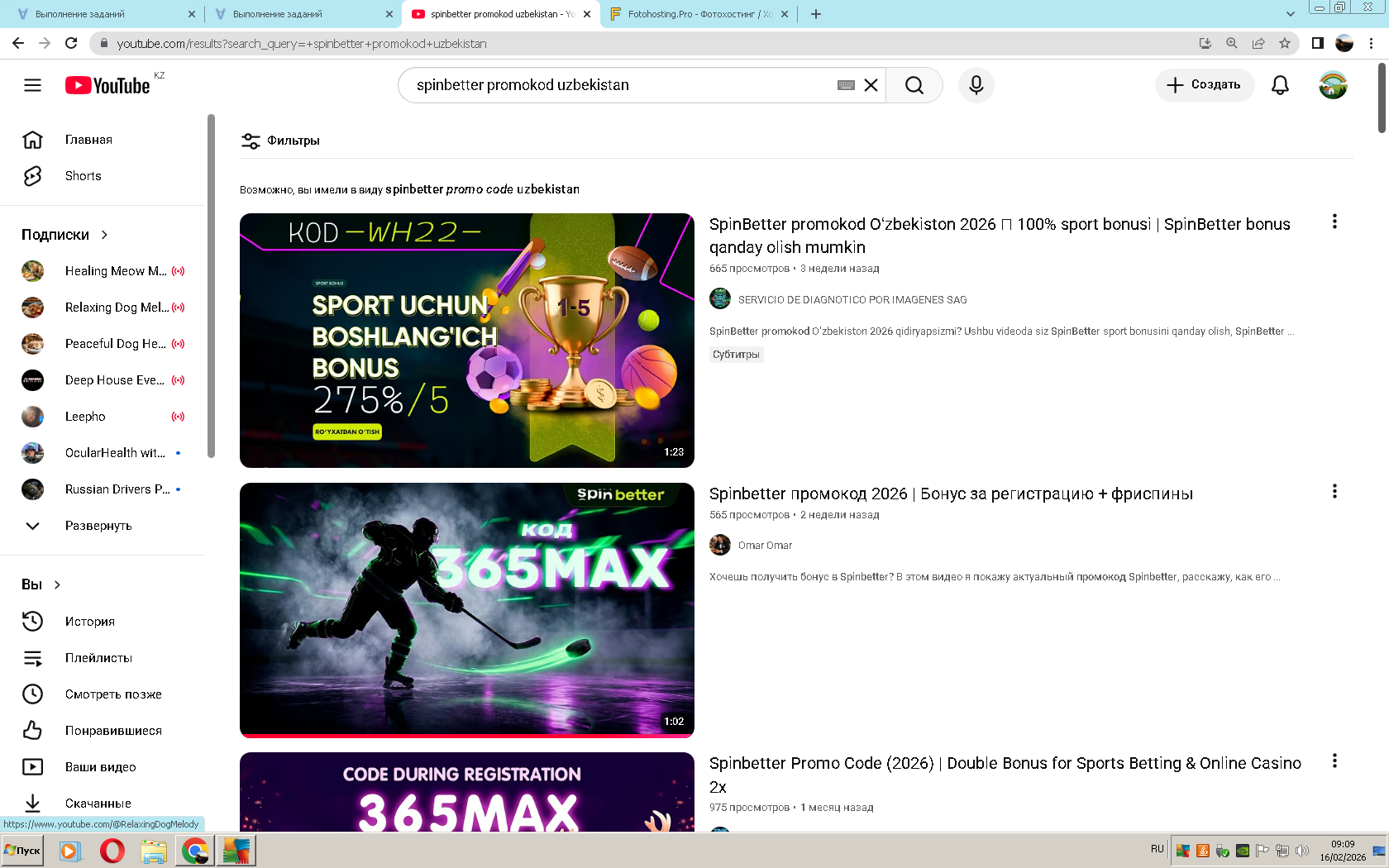Open browser zoom magnifier in address bar
Image resolution: width=1389 pixels, height=868 pixels.
1231,43
